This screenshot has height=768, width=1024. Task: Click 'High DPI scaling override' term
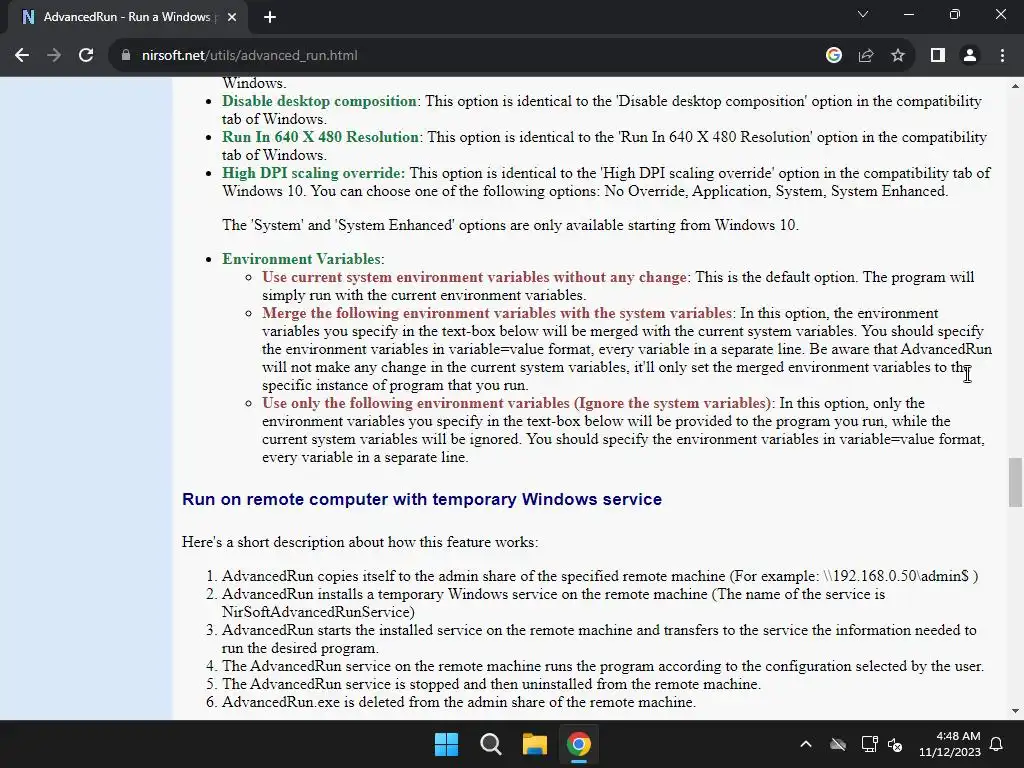point(313,173)
